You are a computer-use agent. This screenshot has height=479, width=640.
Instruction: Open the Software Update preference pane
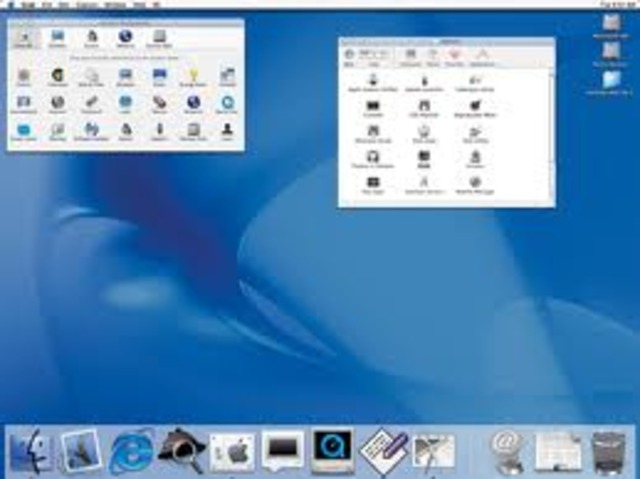point(91,132)
